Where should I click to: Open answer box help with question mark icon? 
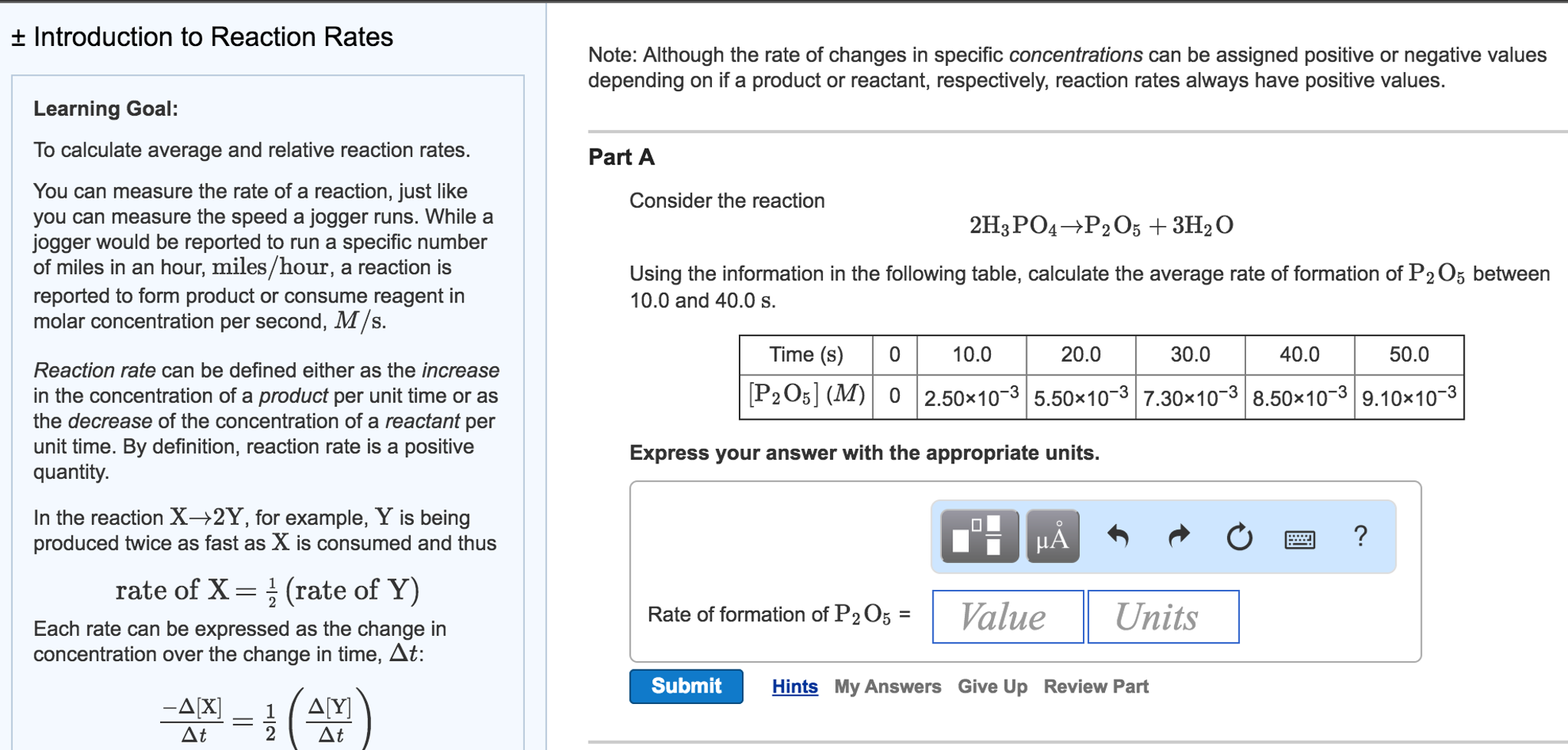point(1360,536)
